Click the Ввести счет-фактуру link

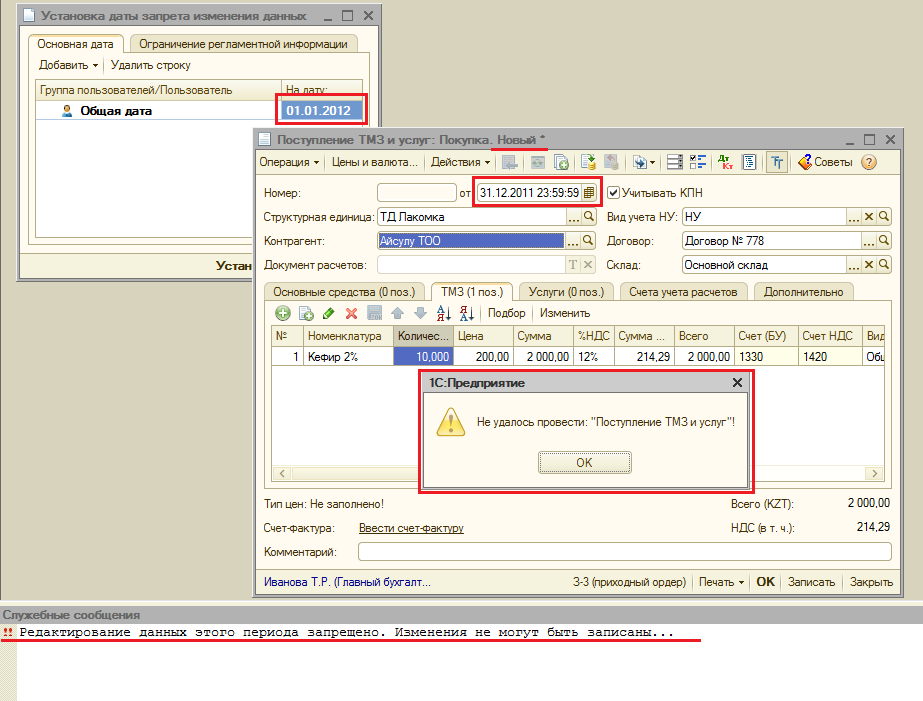pyautogui.click(x=411, y=528)
